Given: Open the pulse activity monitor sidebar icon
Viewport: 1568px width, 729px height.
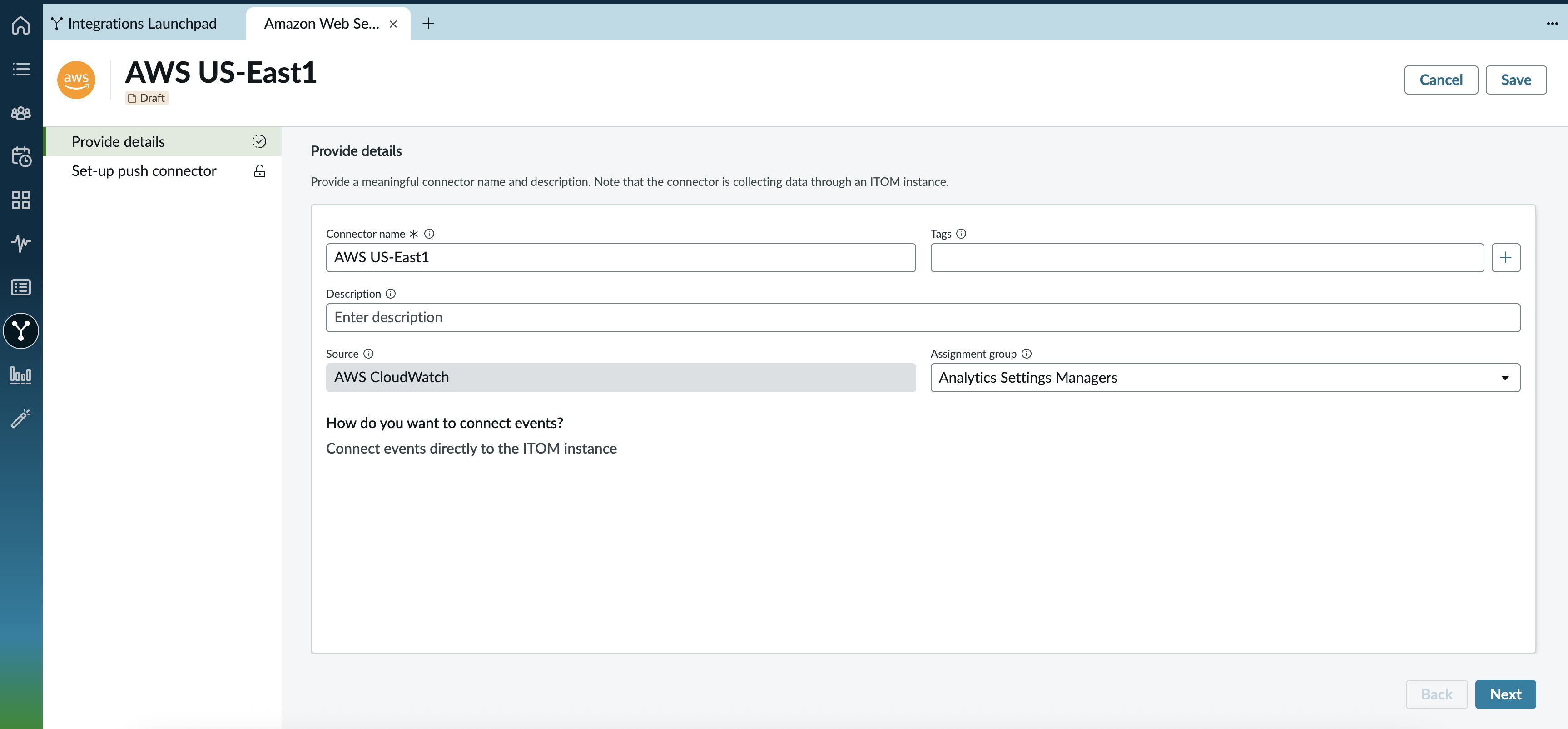Looking at the screenshot, I should click(x=21, y=243).
